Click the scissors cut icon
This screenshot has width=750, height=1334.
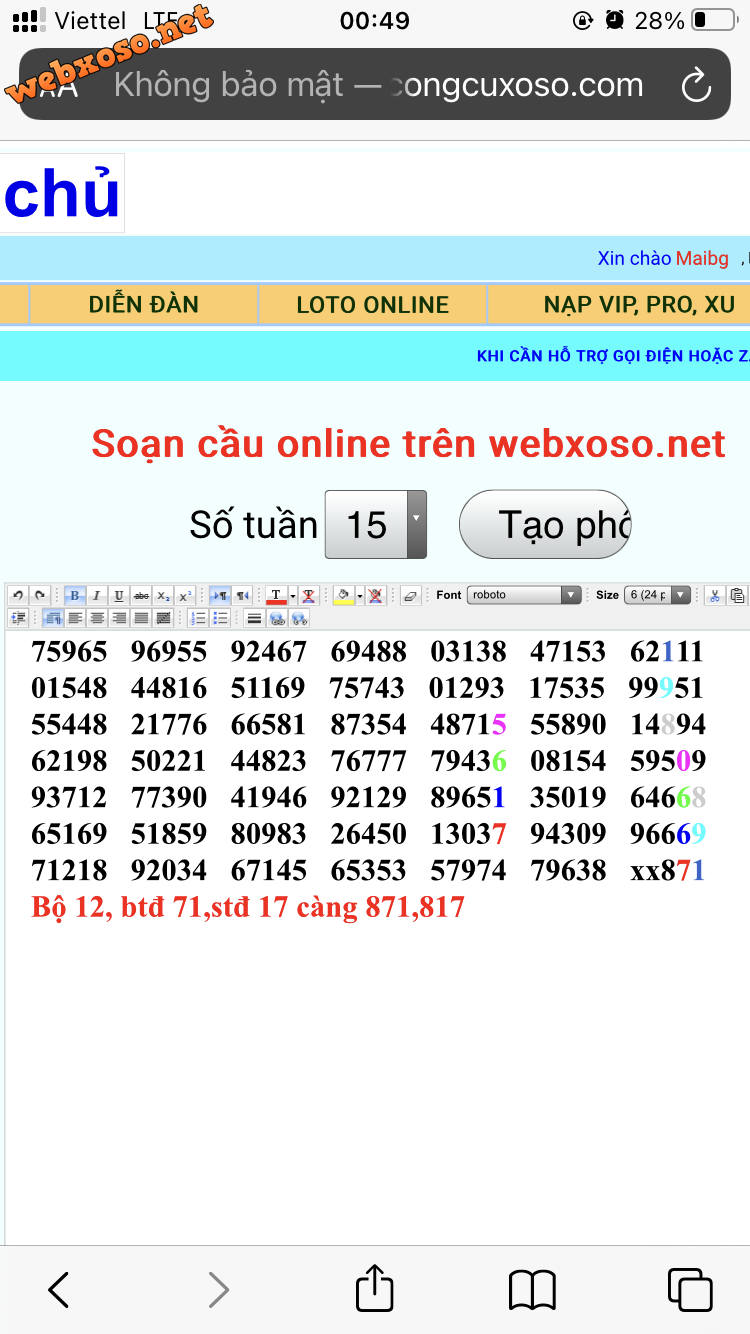click(715, 595)
